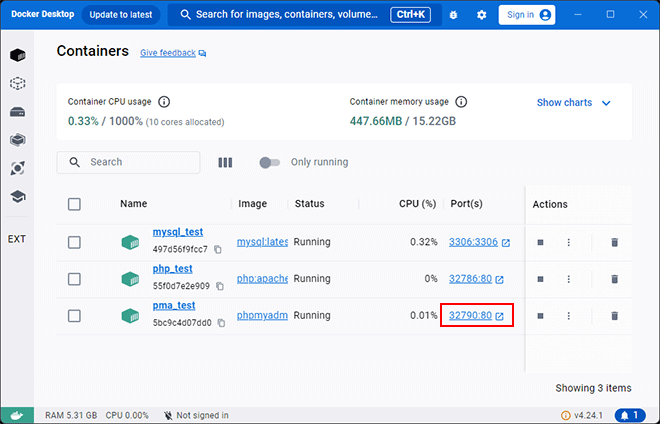The image size is (660, 424).
Task: Open php_test container link
Action: pyautogui.click(x=173, y=269)
